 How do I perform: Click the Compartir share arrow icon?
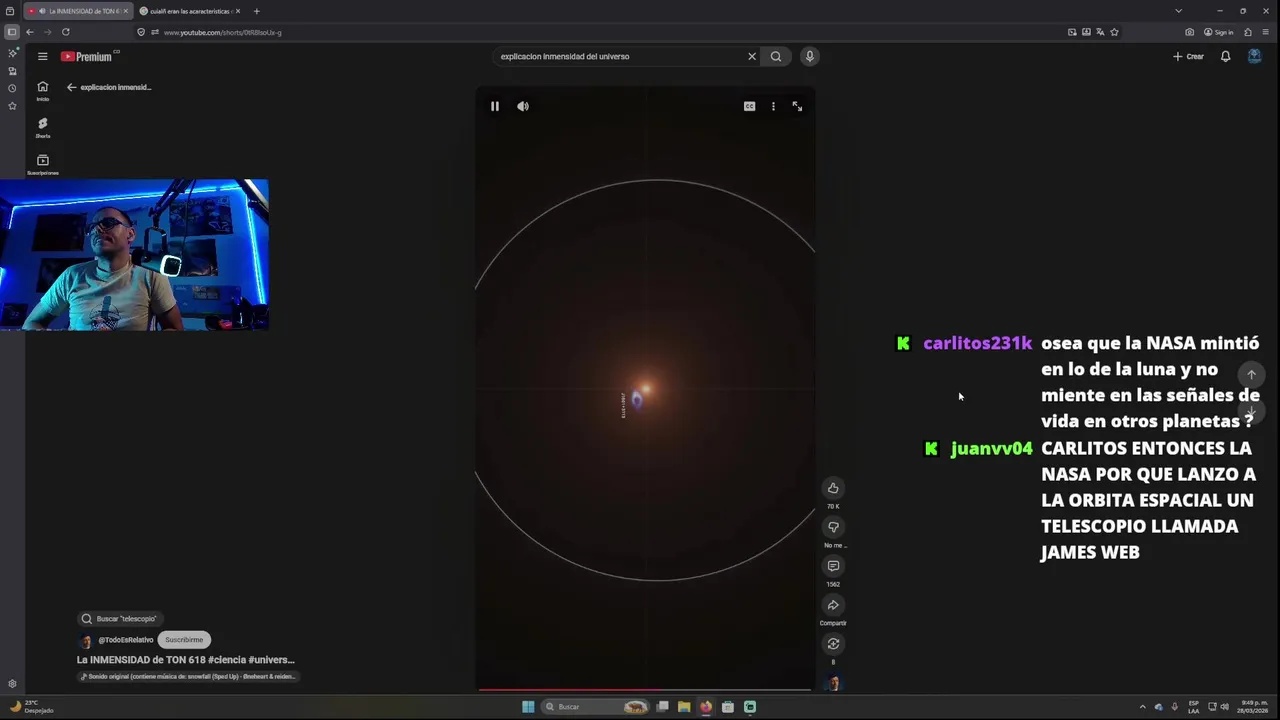(x=833, y=605)
